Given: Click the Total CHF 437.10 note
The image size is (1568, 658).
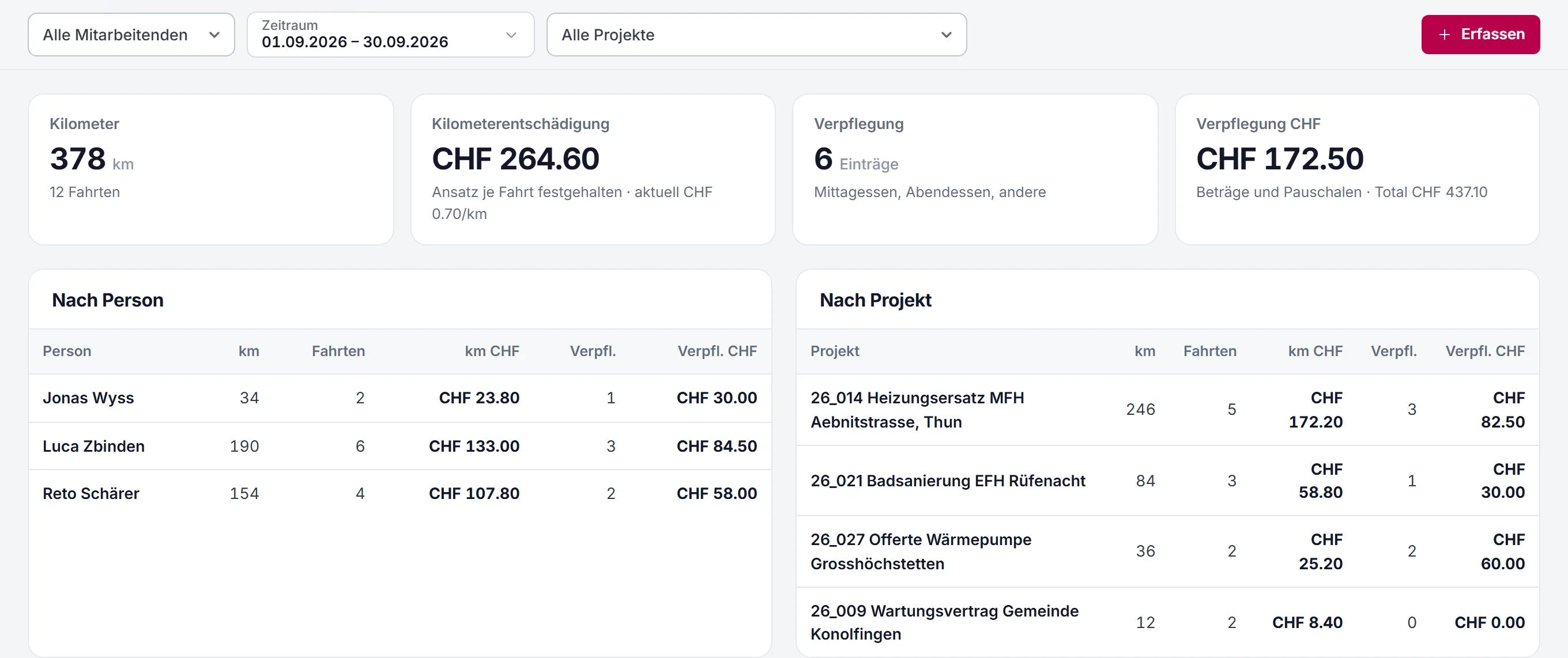Looking at the screenshot, I should [x=1430, y=192].
